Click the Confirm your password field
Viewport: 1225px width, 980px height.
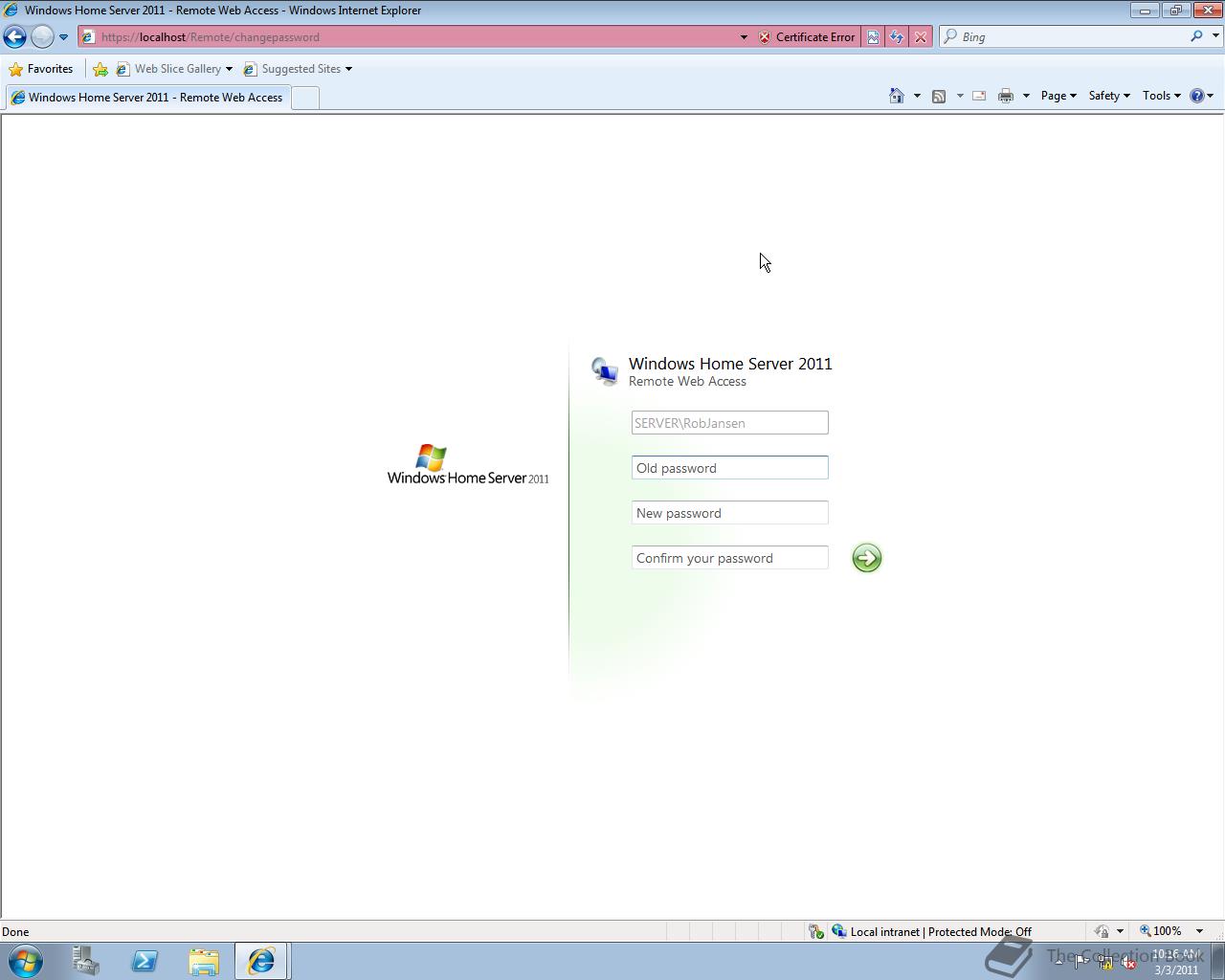point(729,558)
